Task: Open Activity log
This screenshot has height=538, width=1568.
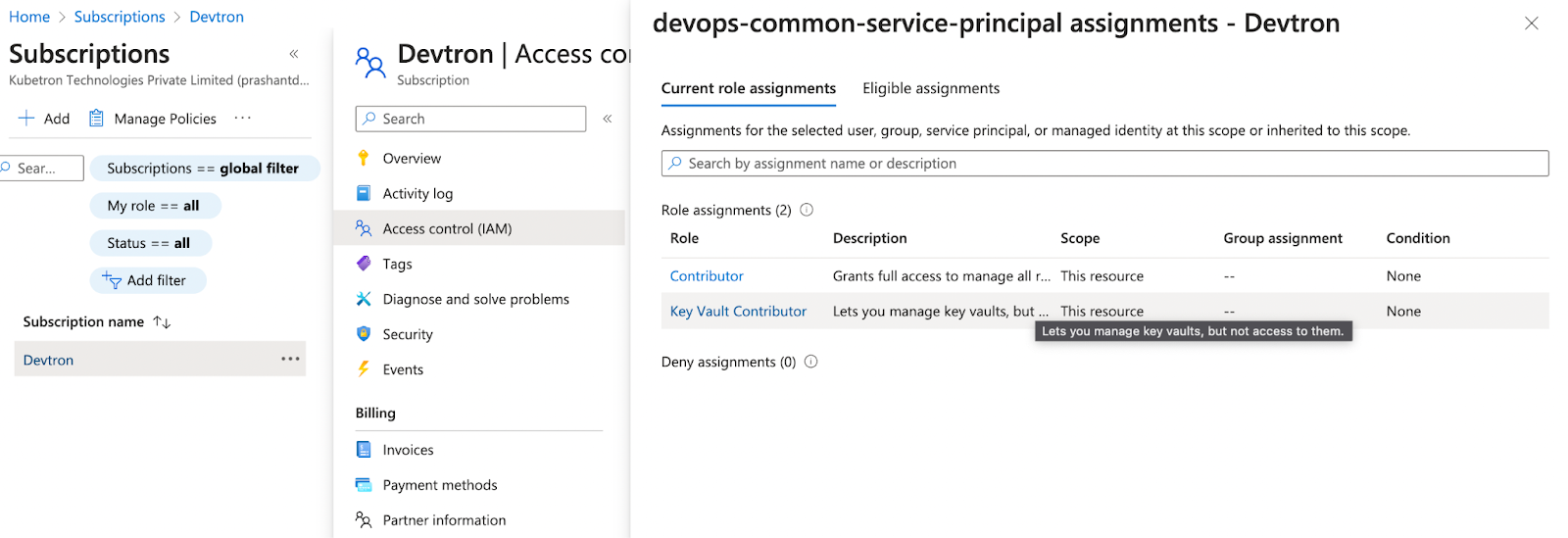Action: [417, 194]
